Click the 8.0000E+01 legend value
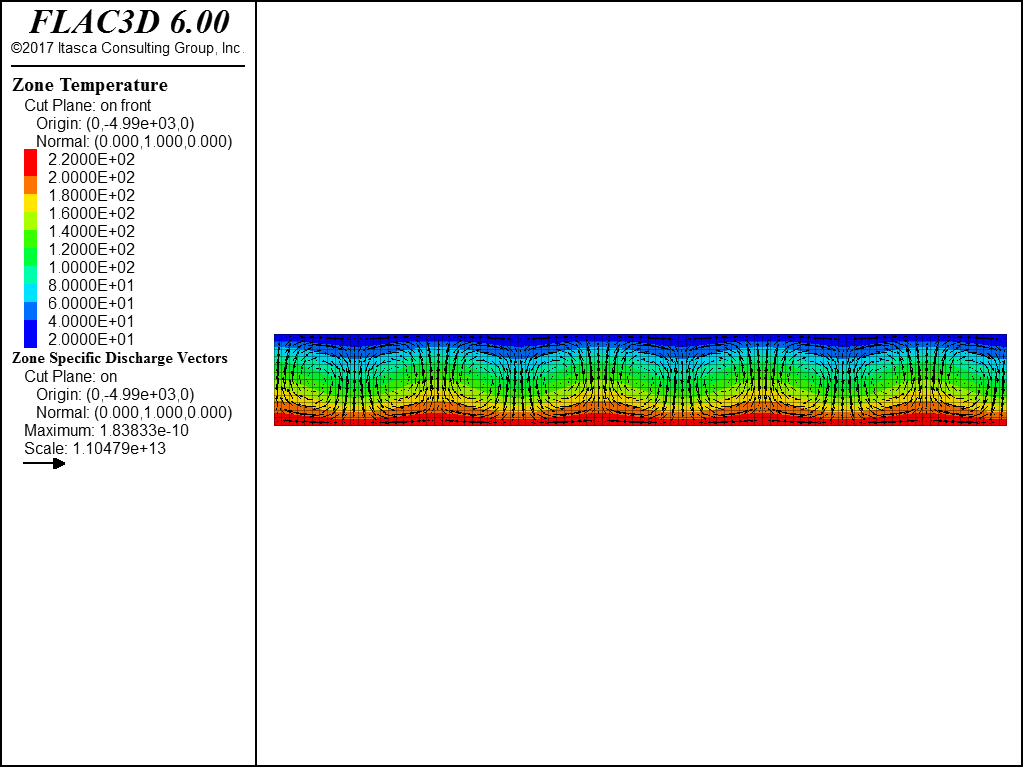Screen dimensions: 1024x768 click(91, 285)
